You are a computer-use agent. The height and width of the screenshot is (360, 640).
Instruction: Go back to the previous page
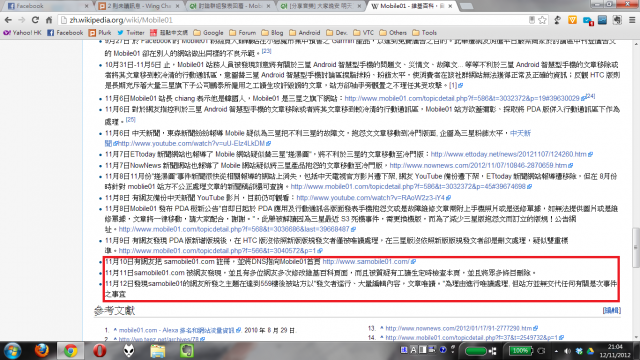(x=8, y=20)
